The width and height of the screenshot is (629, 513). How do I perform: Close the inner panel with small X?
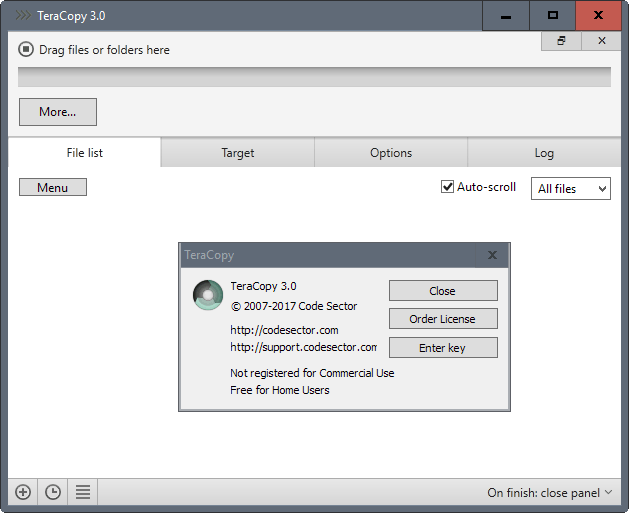pyautogui.click(x=601, y=41)
